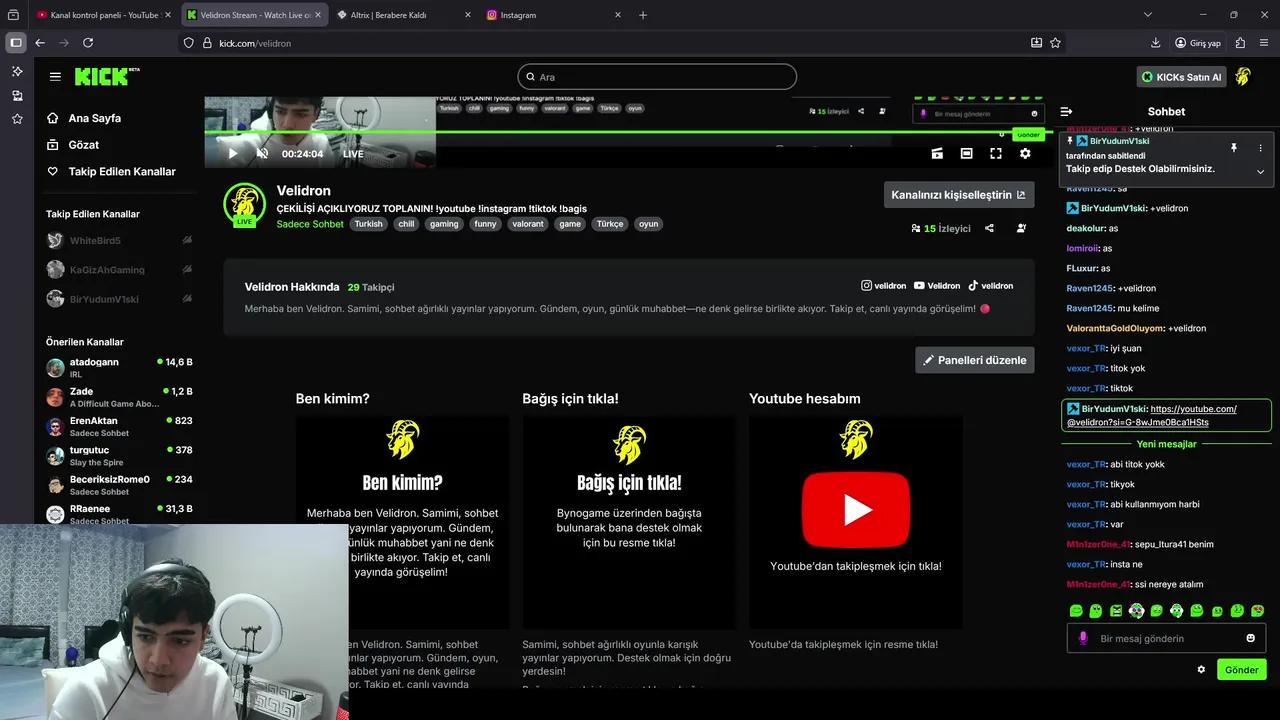This screenshot has height=720, width=1280.
Task: Open browser downloads icon
Action: pos(1156,43)
